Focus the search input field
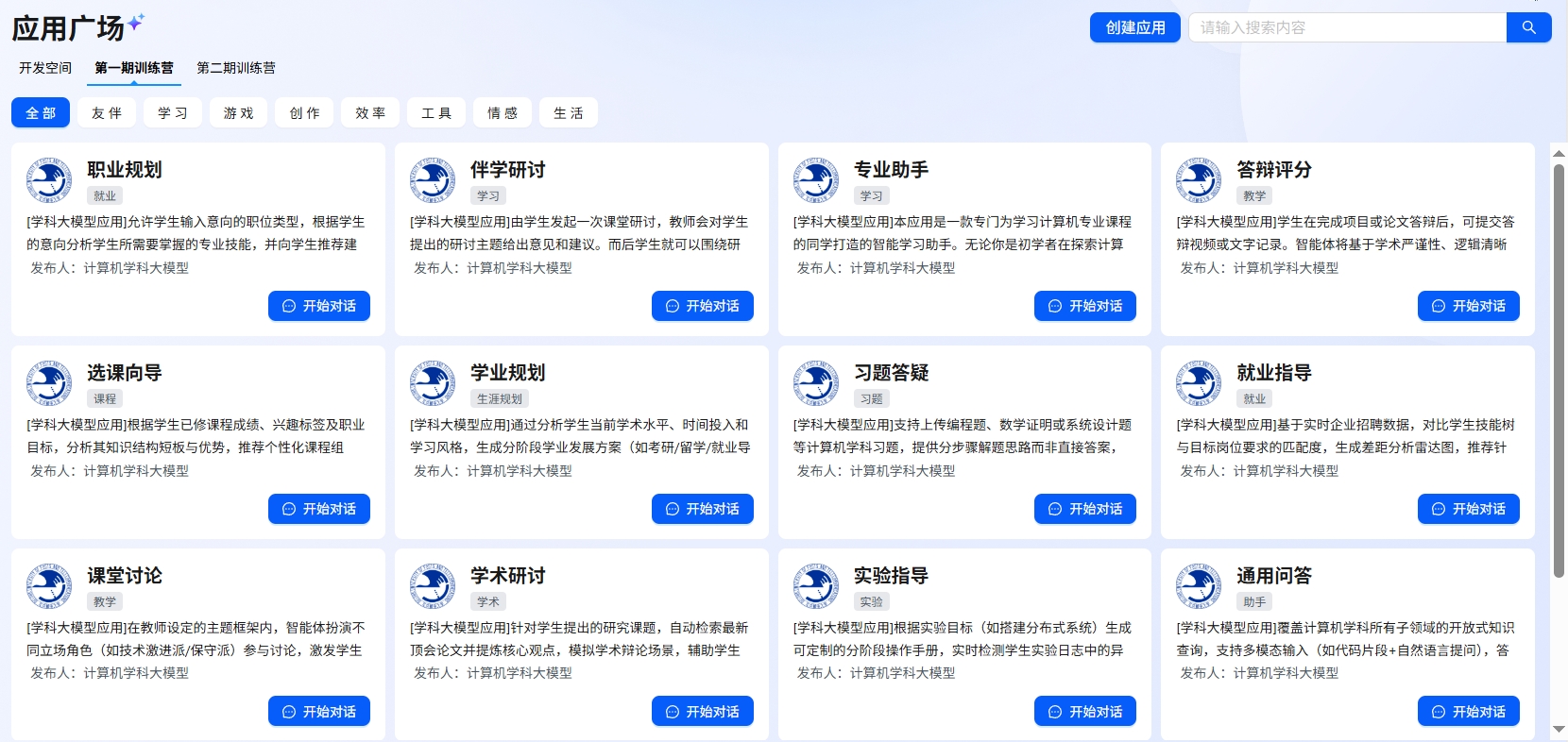Image resolution: width=1568 pixels, height=742 pixels. tap(1347, 27)
